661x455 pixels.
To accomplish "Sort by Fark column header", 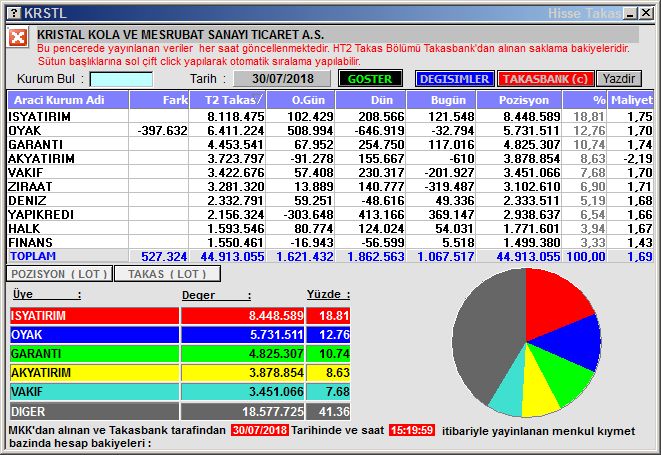I will pos(159,100).
